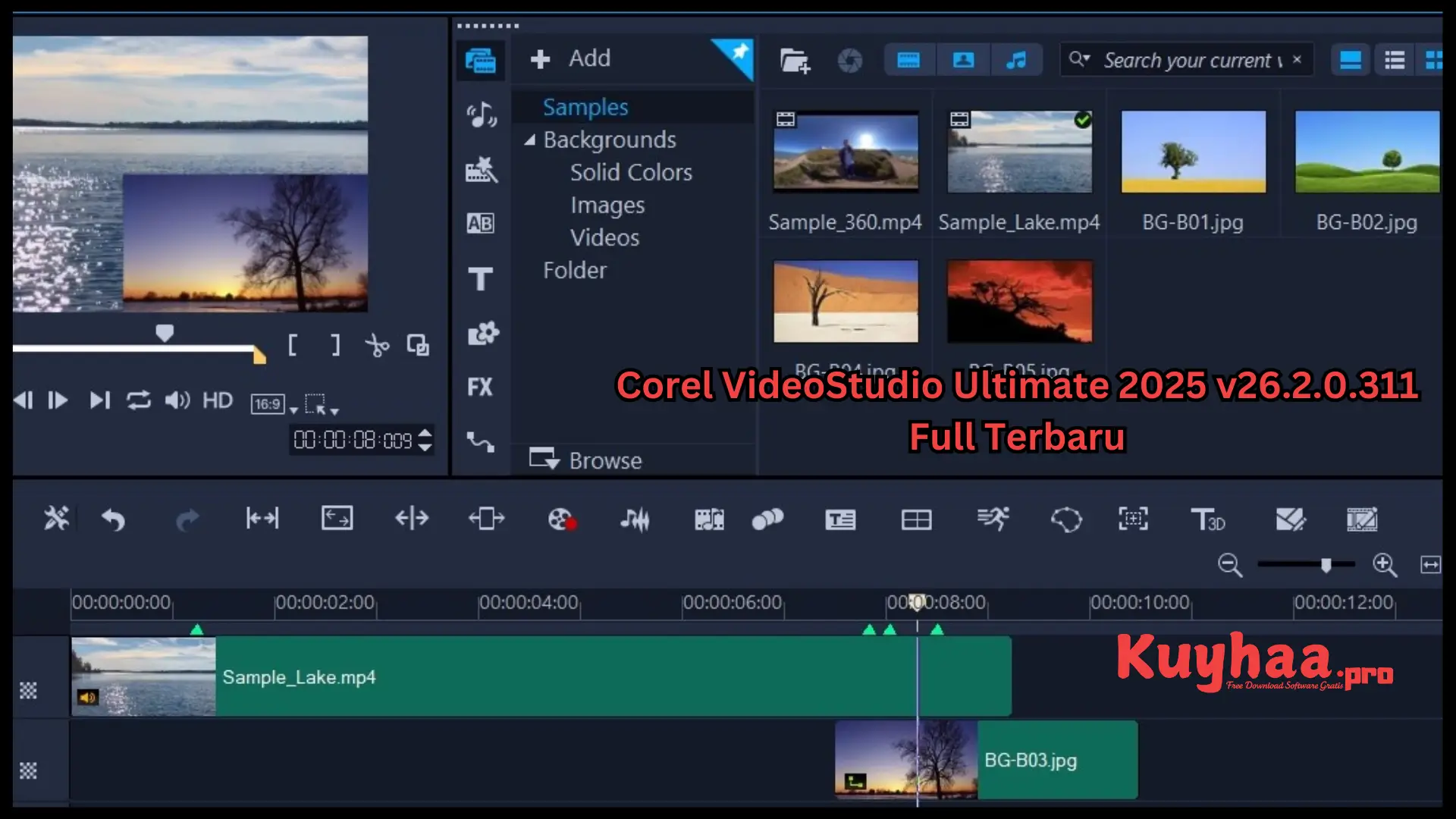Click the Mark-out bracket button

(335, 346)
